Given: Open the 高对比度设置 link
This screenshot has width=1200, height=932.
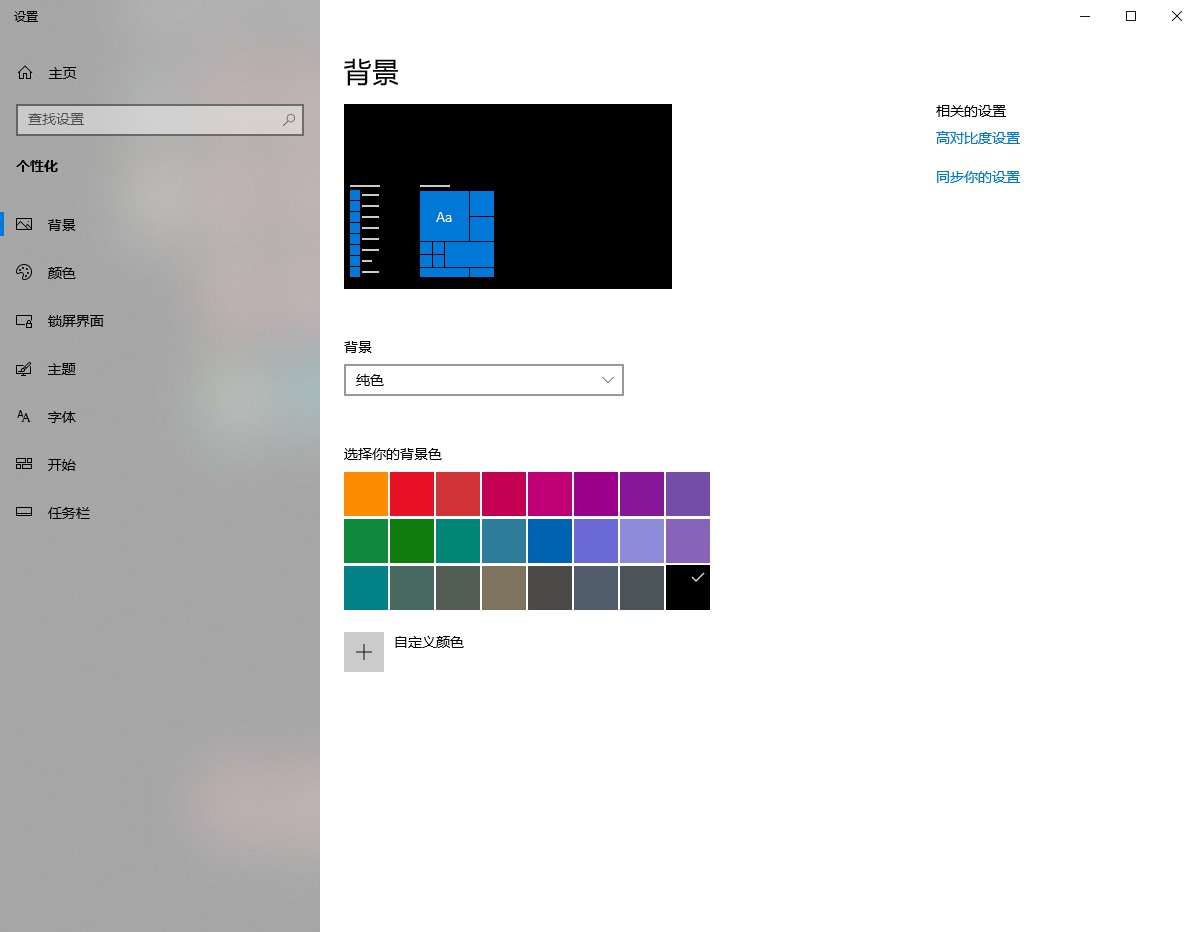Looking at the screenshot, I should [x=978, y=139].
